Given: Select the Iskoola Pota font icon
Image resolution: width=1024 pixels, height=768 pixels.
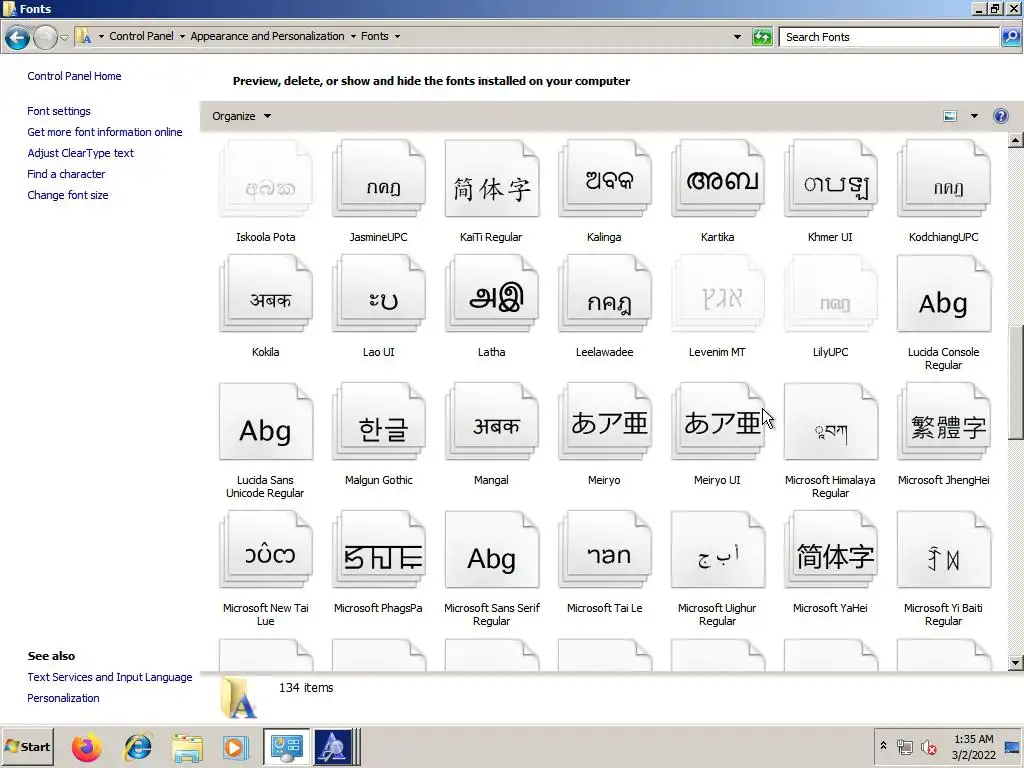Looking at the screenshot, I should click(x=266, y=178).
